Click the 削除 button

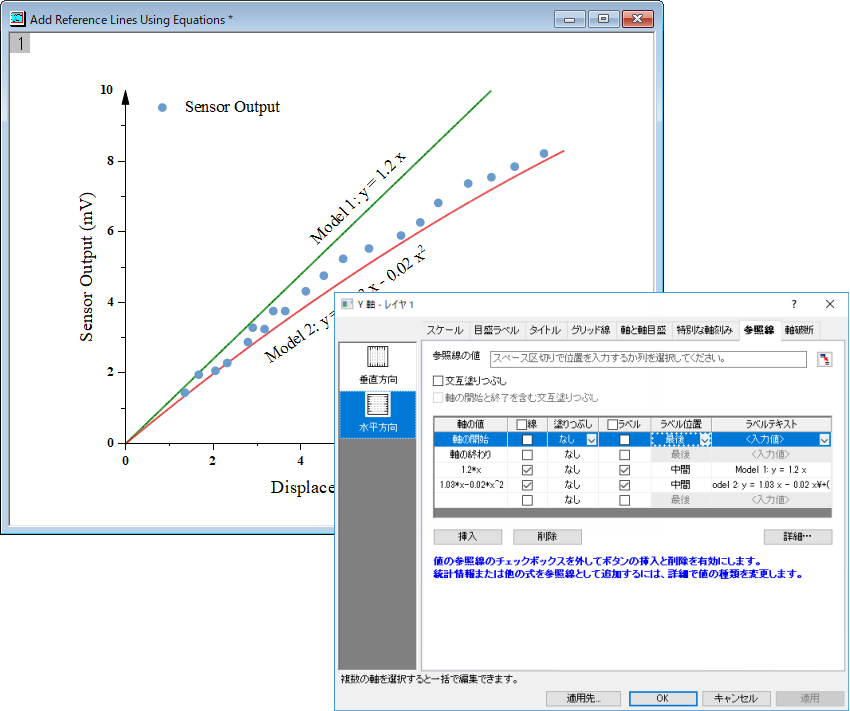(548, 537)
